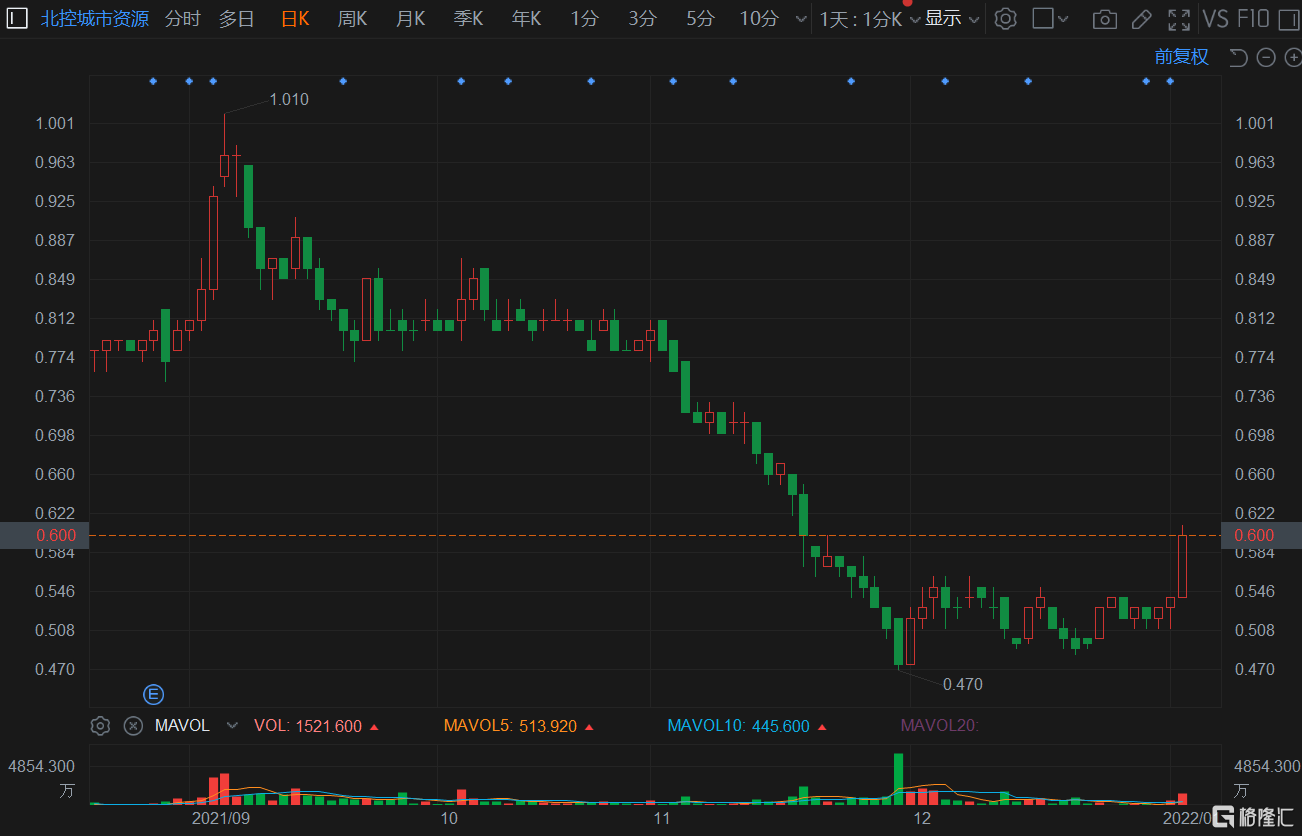
Task: Open chart settings gear in top toolbar
Action: (1006, 19)
